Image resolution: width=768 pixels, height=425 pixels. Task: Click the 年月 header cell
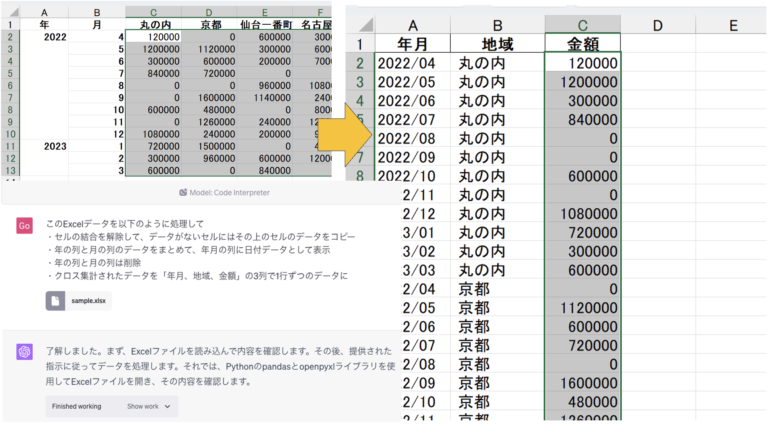point(414,43)
